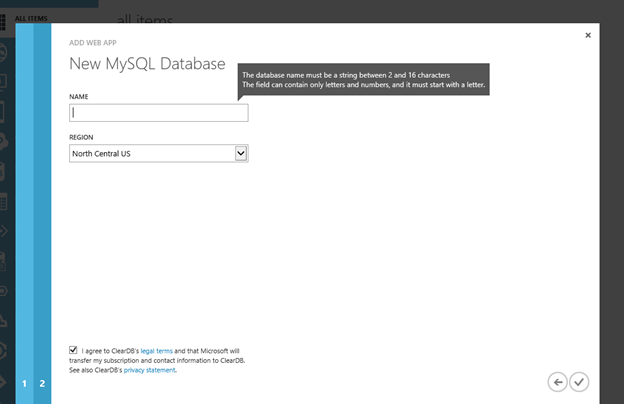Select the monitor Virtual Machines sidebar icon
The image size is (624, 404).
point(3,82)
